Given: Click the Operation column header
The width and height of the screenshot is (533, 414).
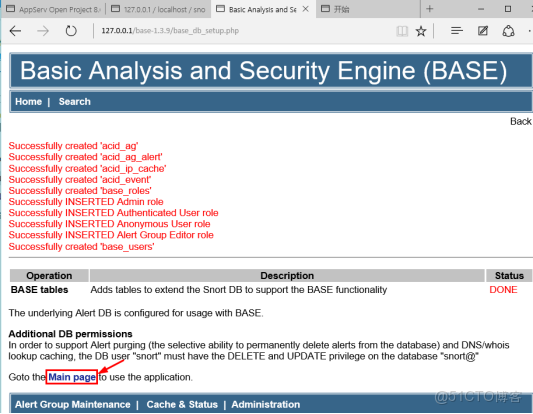Looking at the screenshot, I should (x=49, y=276).
